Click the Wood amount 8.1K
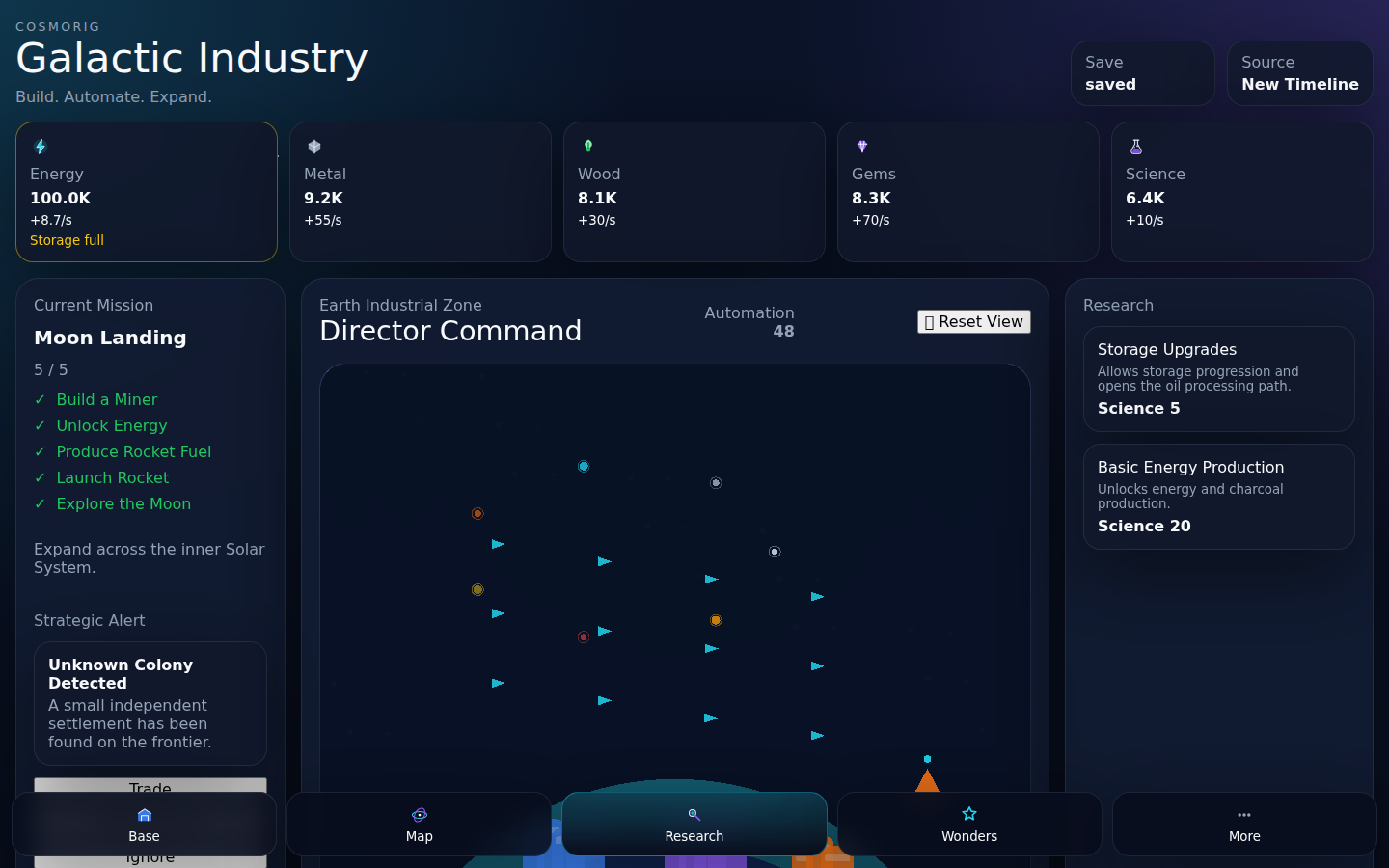The height and width of the screenshot is (868, 1389). (598, 198)
